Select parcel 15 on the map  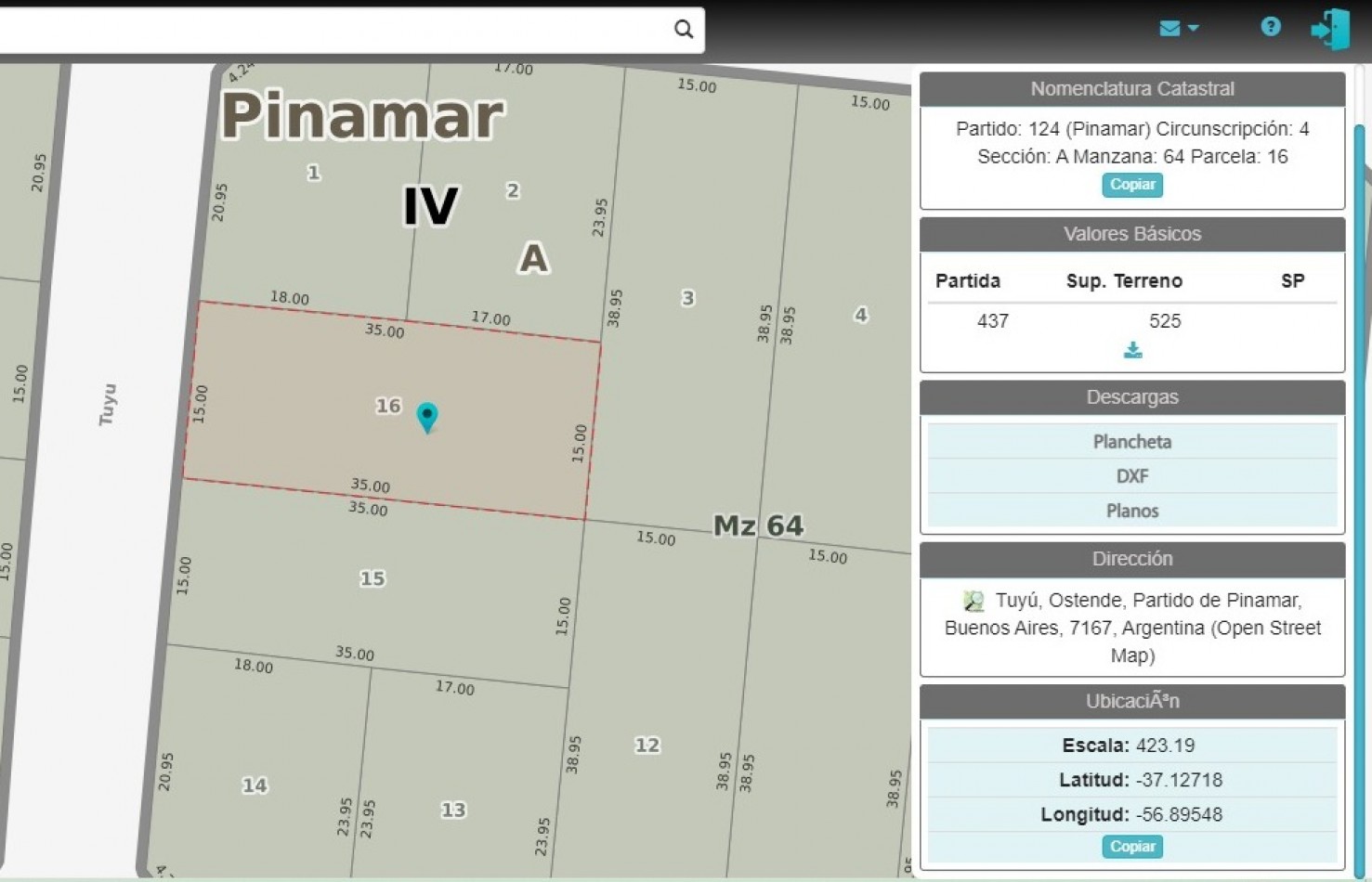(372, 578)
